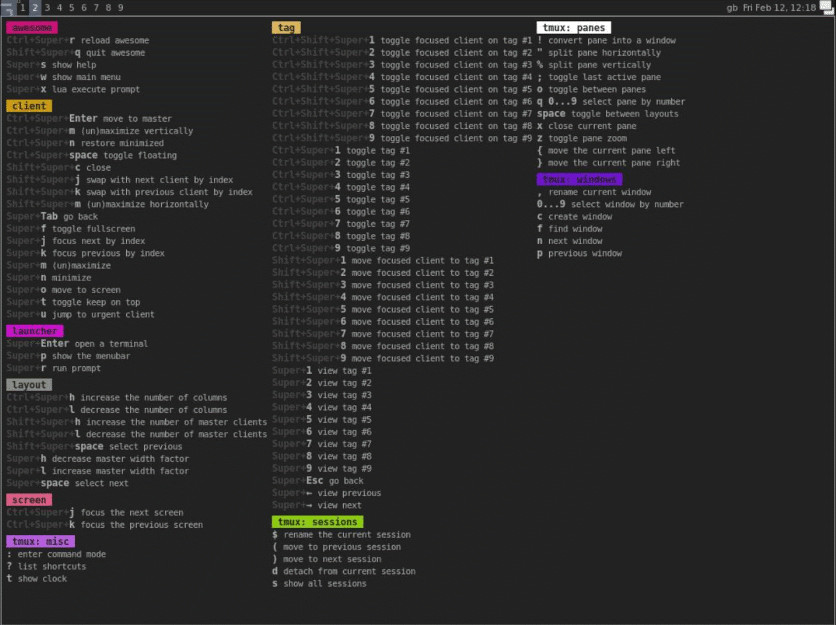Click the 'list shortcuts' row

[x=46, y=567]
